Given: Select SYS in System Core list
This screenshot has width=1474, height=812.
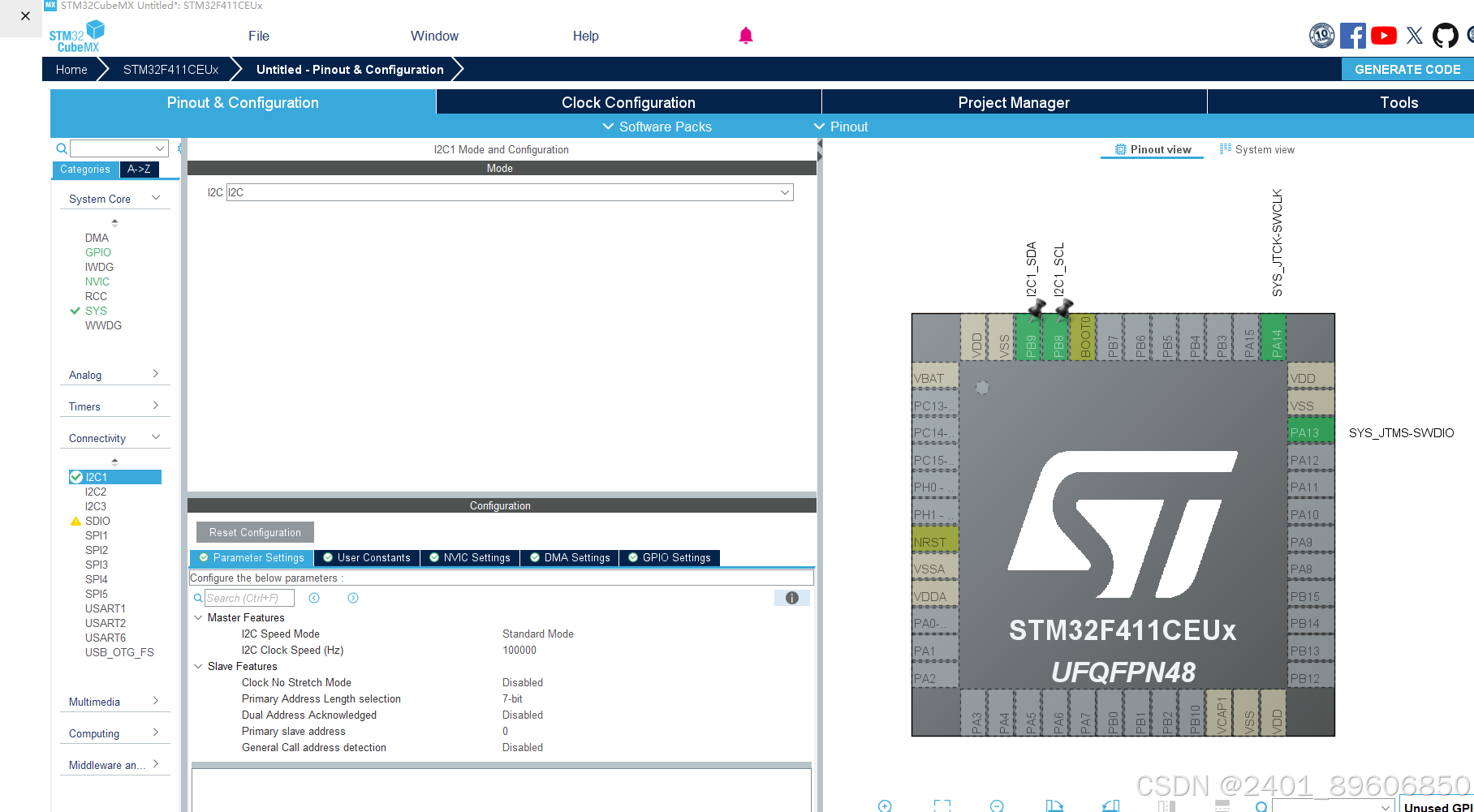Looking at the screenshot, I should [96, 311].
